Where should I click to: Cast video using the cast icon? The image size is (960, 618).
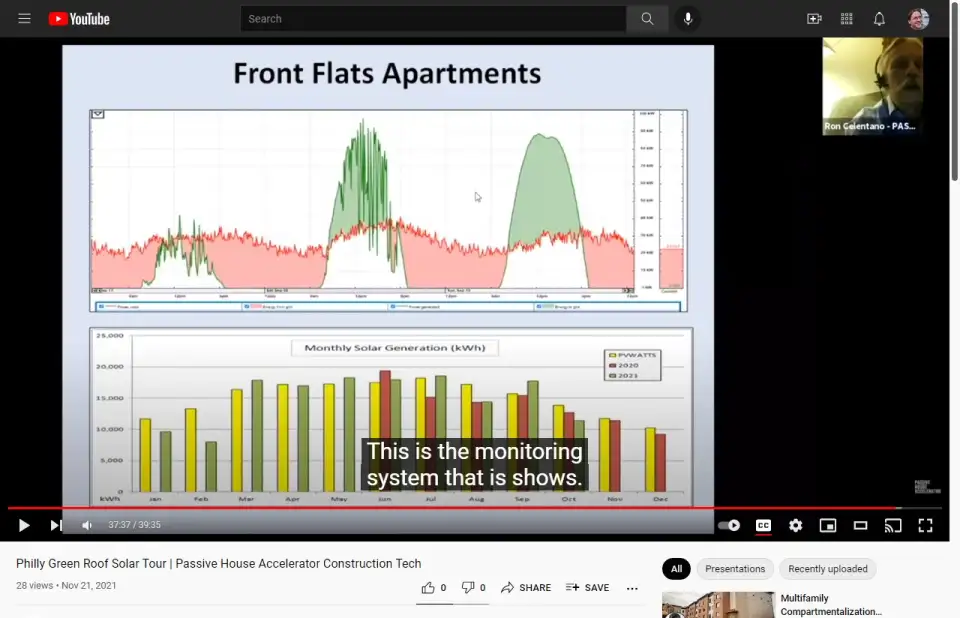point(893,525)
